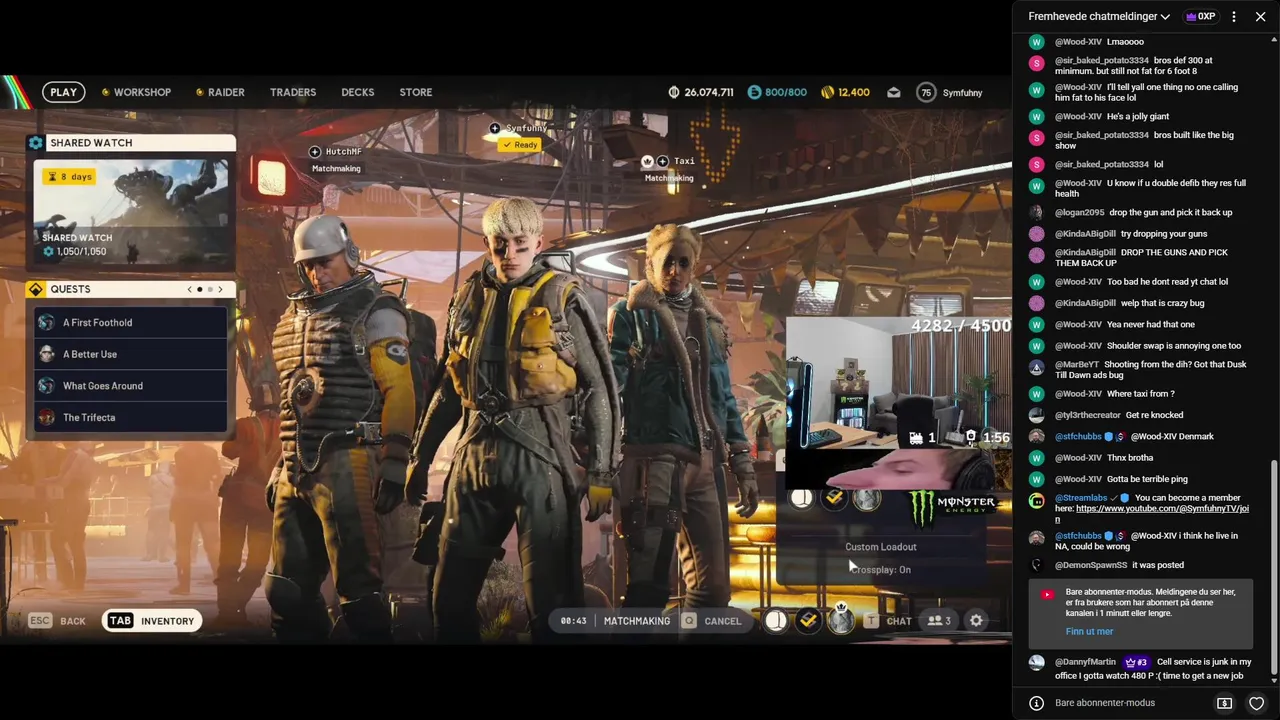Image resolution: width=1280 pixels, height=720 pixels.
Task: Click the plus icon beside HutchMF name
Action: click(315, 152)
